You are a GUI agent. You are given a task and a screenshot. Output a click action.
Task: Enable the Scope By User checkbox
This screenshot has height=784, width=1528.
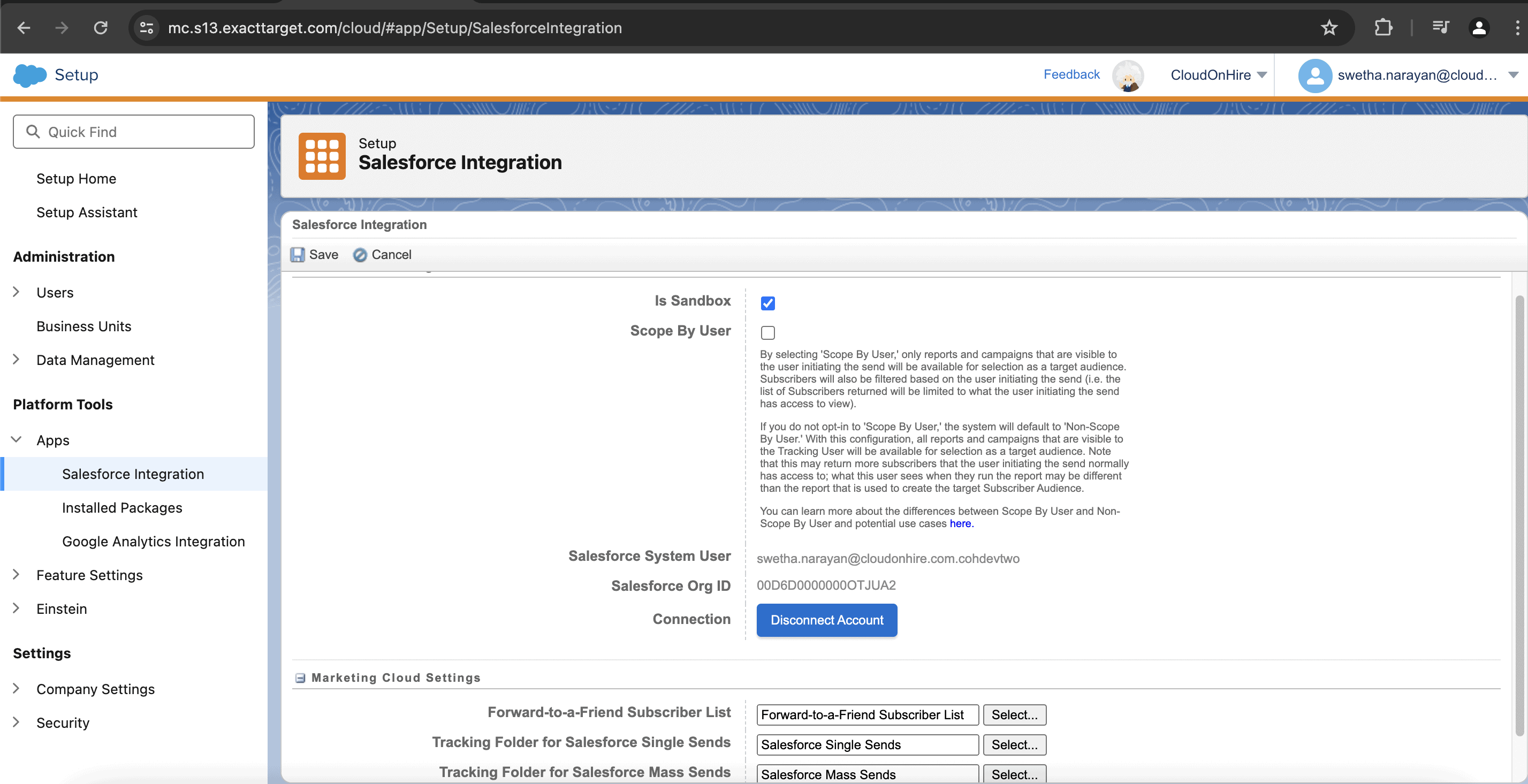pyautogui.click(x=767, y=333)
